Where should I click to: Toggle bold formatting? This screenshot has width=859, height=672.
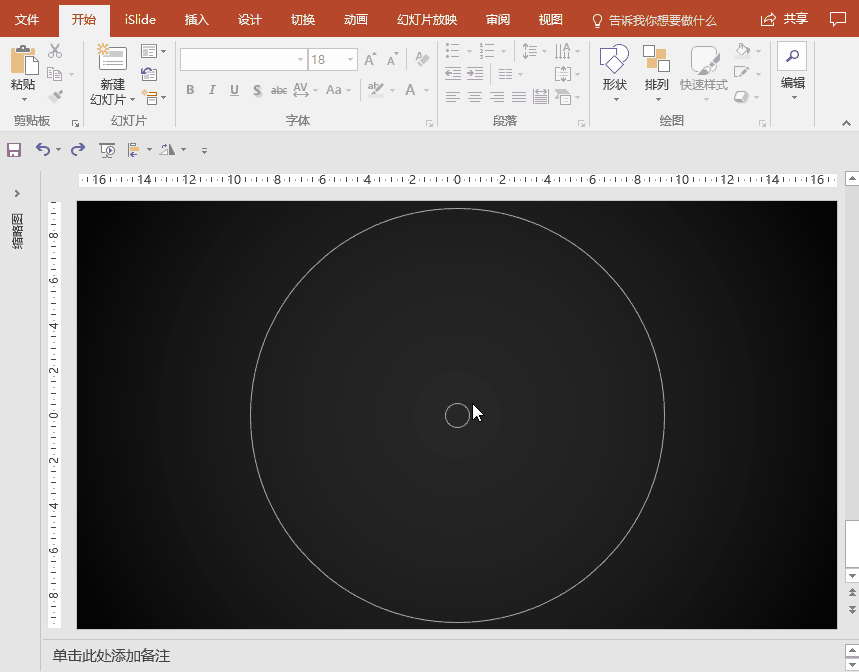coord(189,90)
